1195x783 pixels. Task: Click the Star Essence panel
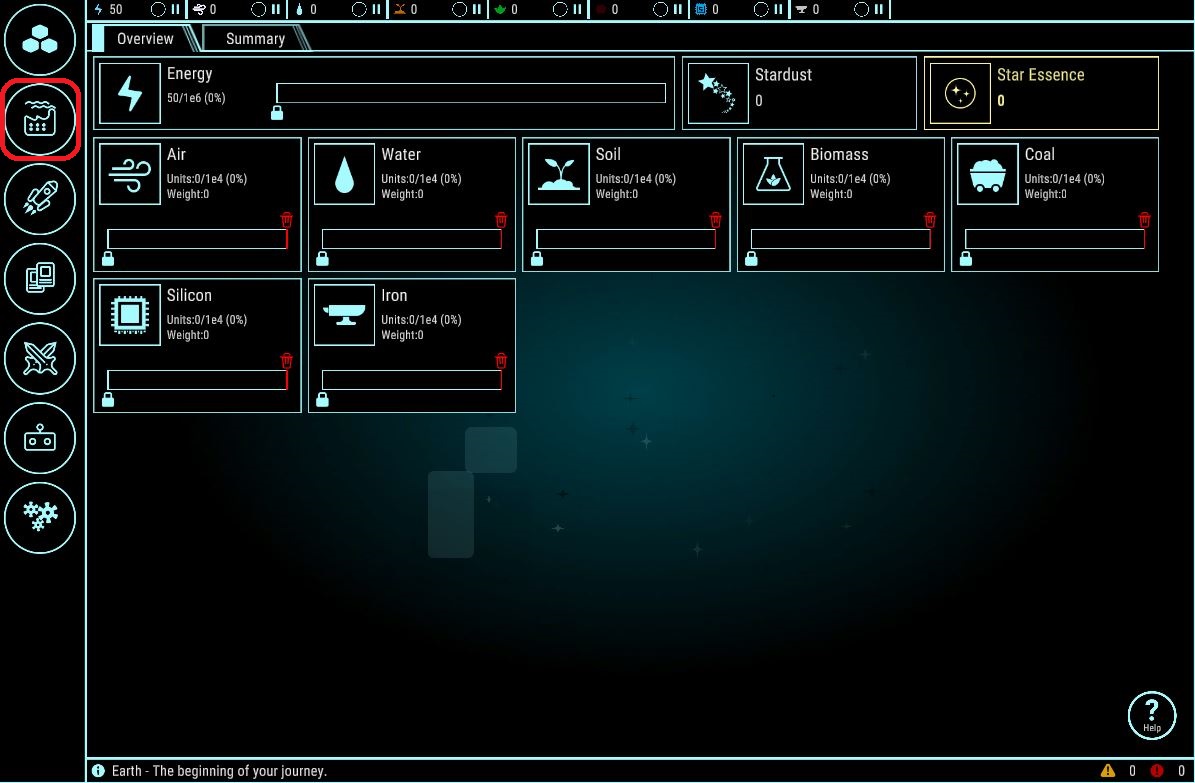click(x=1040, y=93)
